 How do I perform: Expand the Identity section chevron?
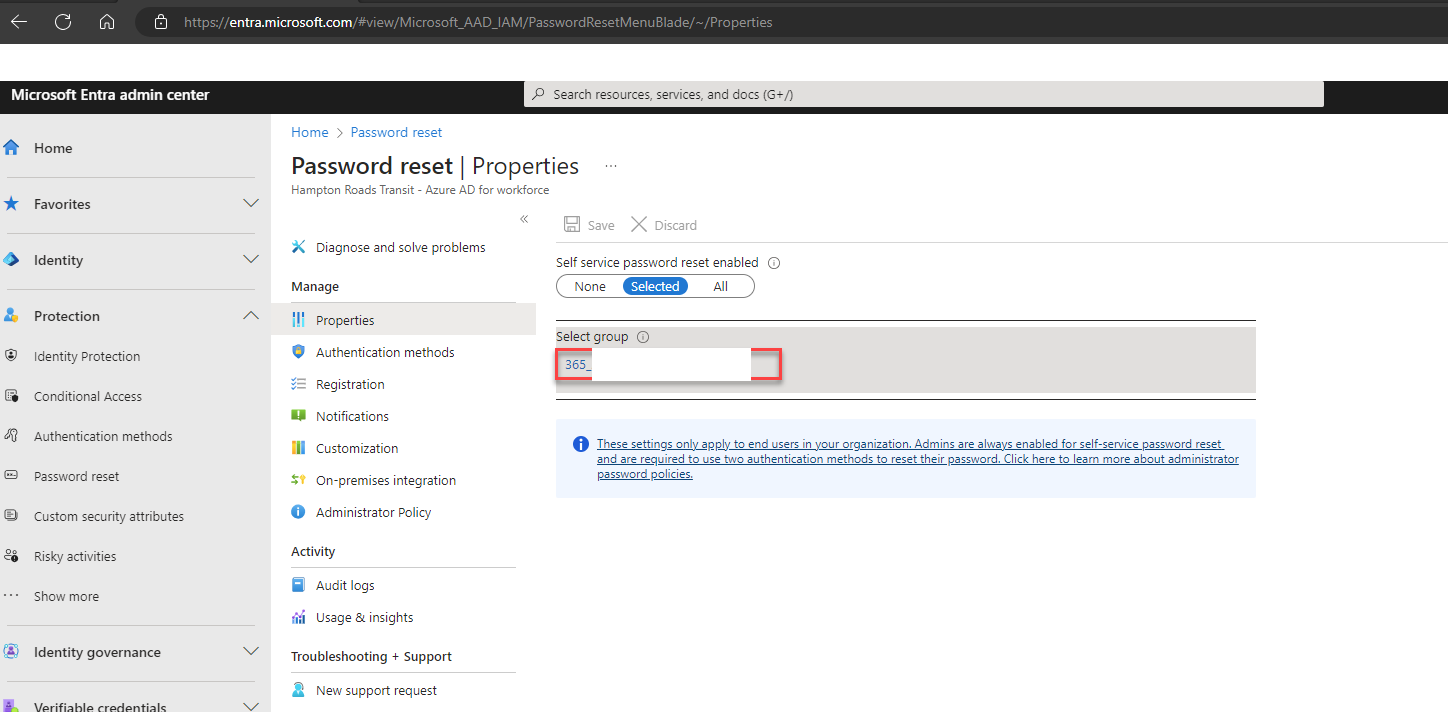(251, 260)
